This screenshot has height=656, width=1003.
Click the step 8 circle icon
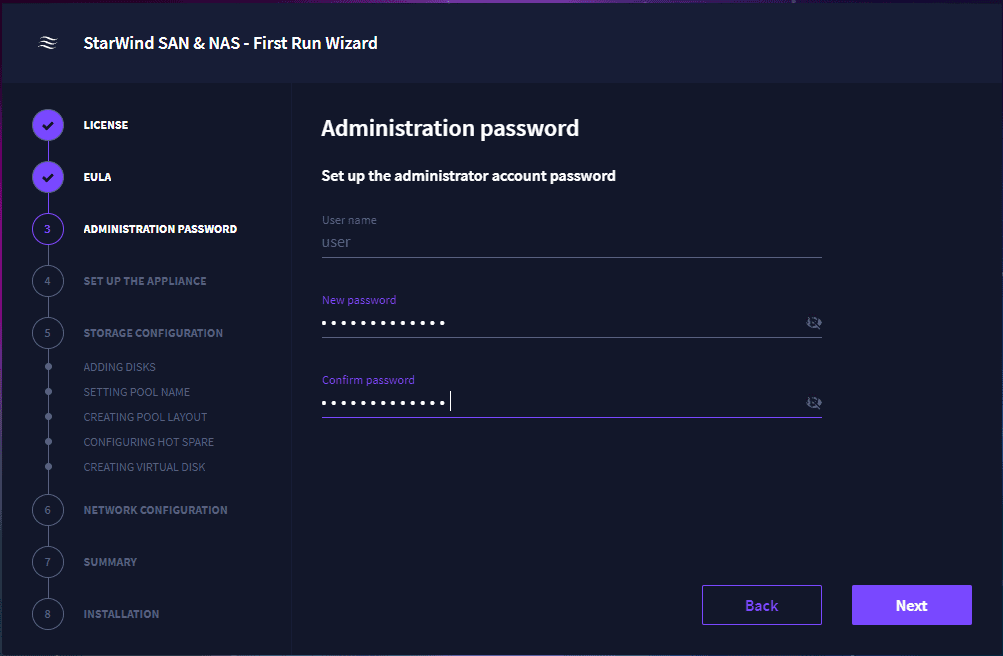[x=48, y=614]
